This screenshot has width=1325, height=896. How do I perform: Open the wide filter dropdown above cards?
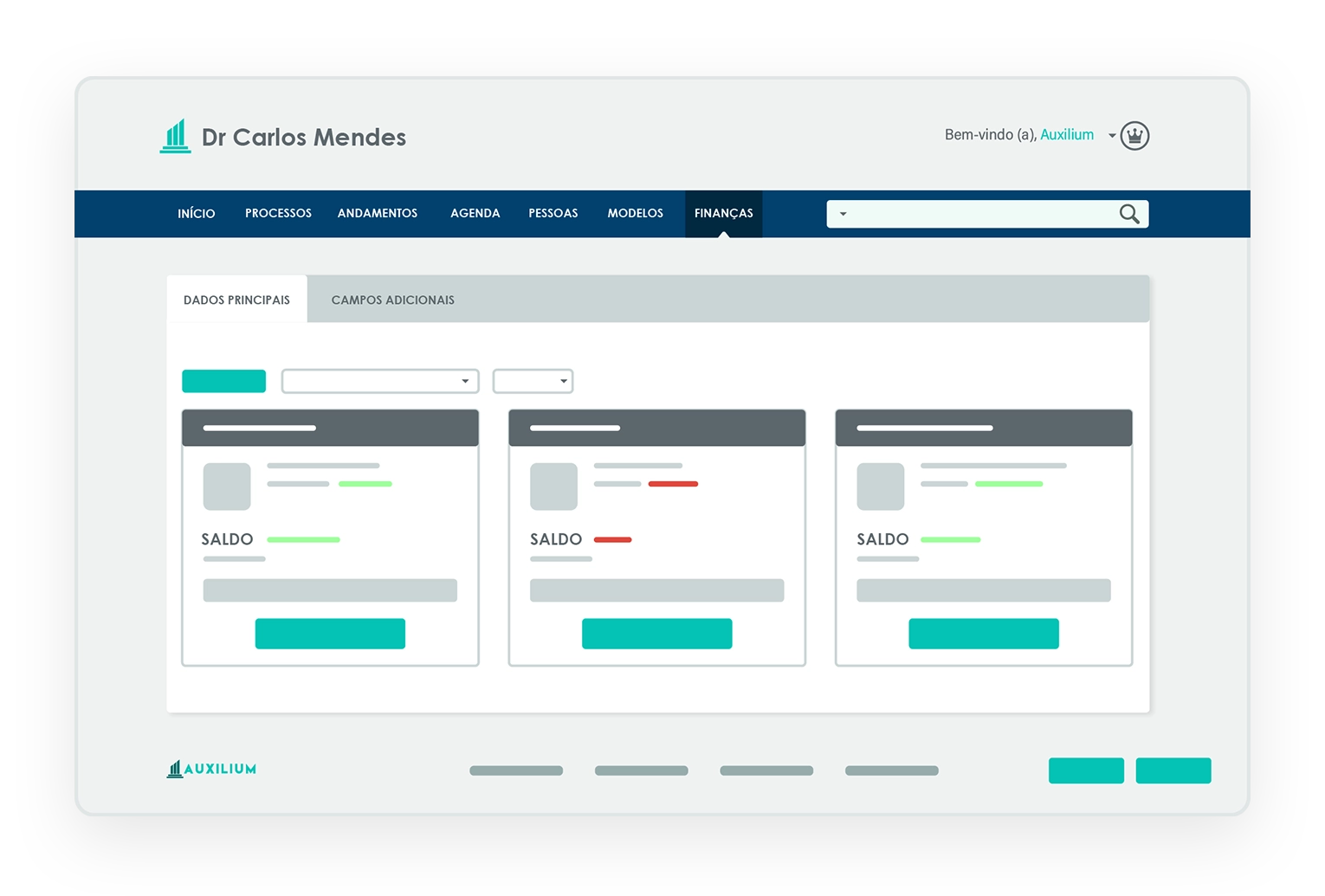(380, 381)
